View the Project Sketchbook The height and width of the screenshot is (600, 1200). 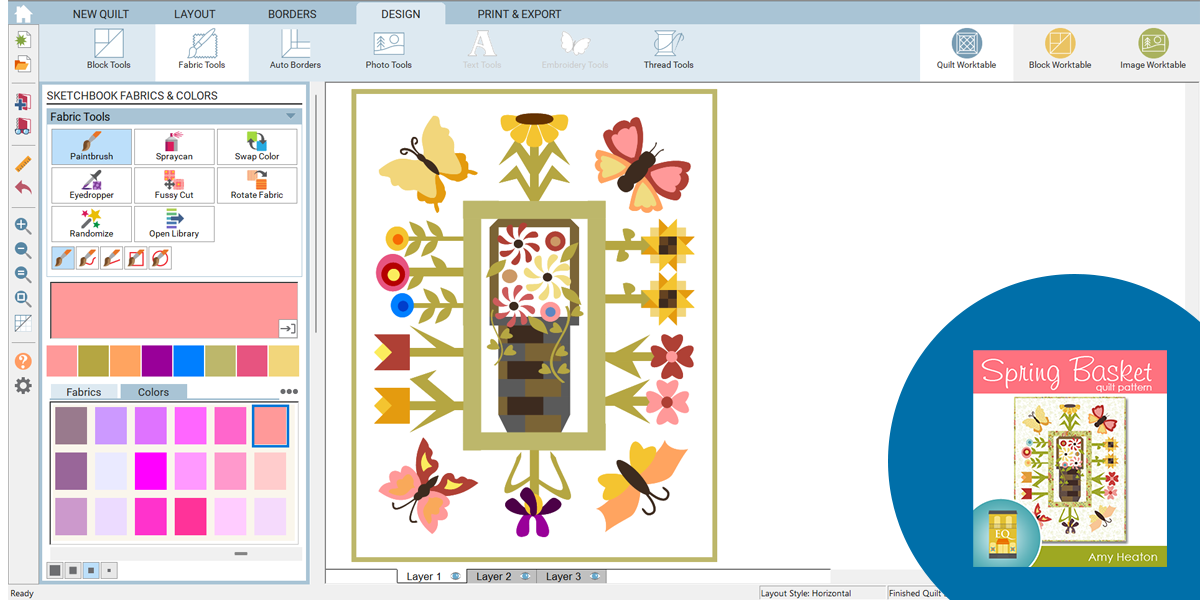click(22, 127)
